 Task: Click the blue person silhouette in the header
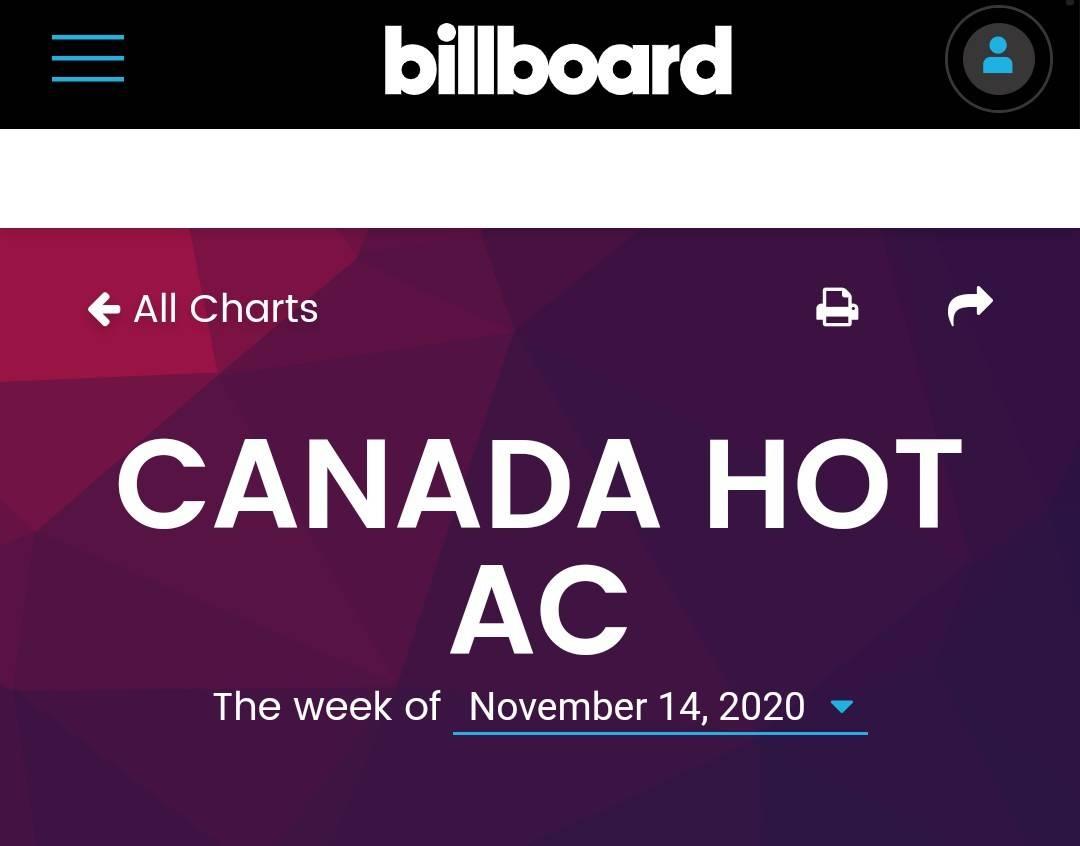997,56
